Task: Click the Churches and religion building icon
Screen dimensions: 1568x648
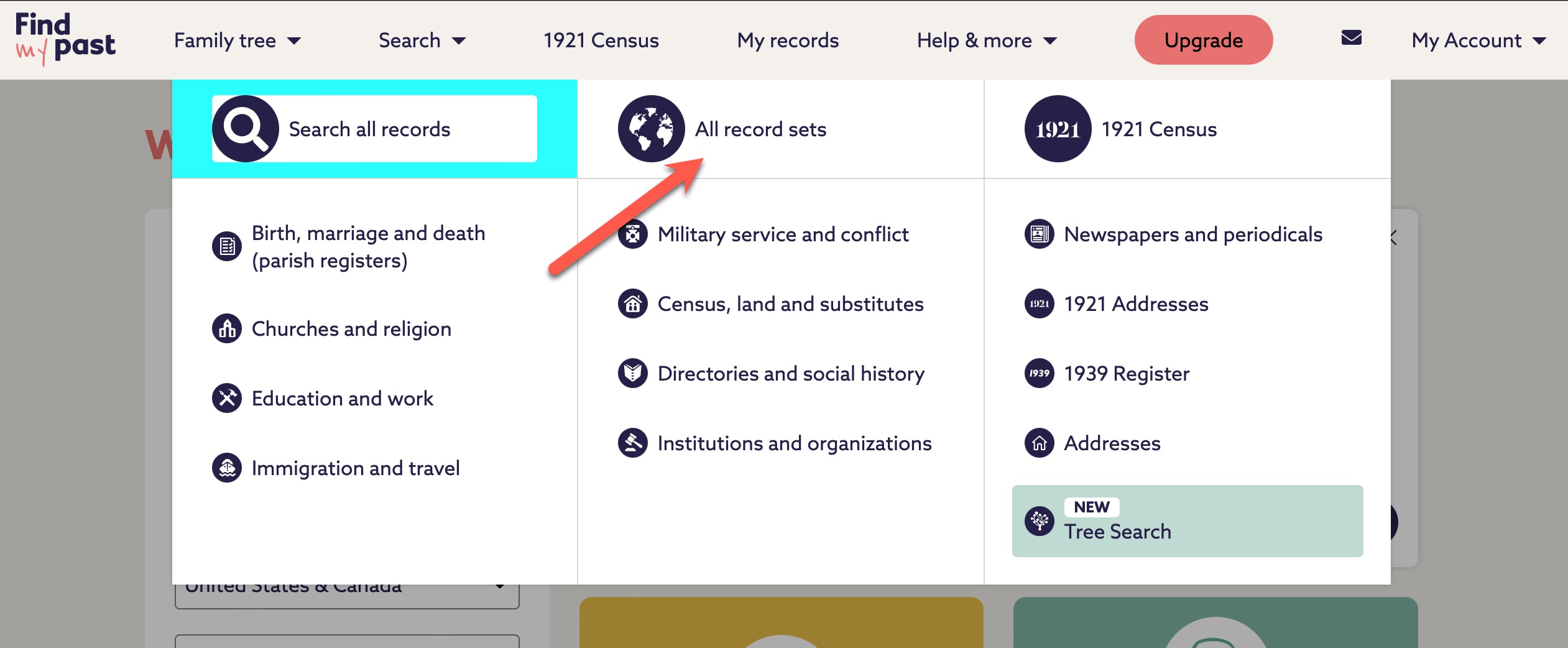Action: click(x=228, y=328)
